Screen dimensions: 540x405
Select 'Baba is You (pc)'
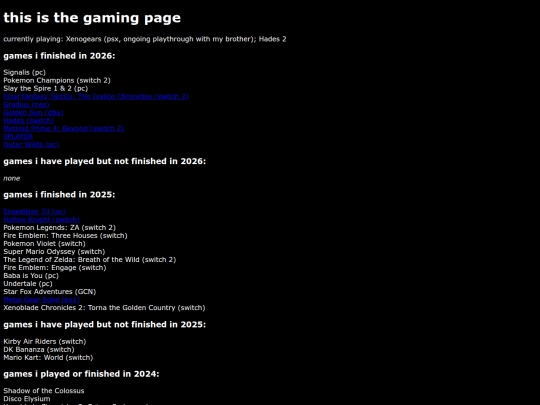click(x=31, y=276)
